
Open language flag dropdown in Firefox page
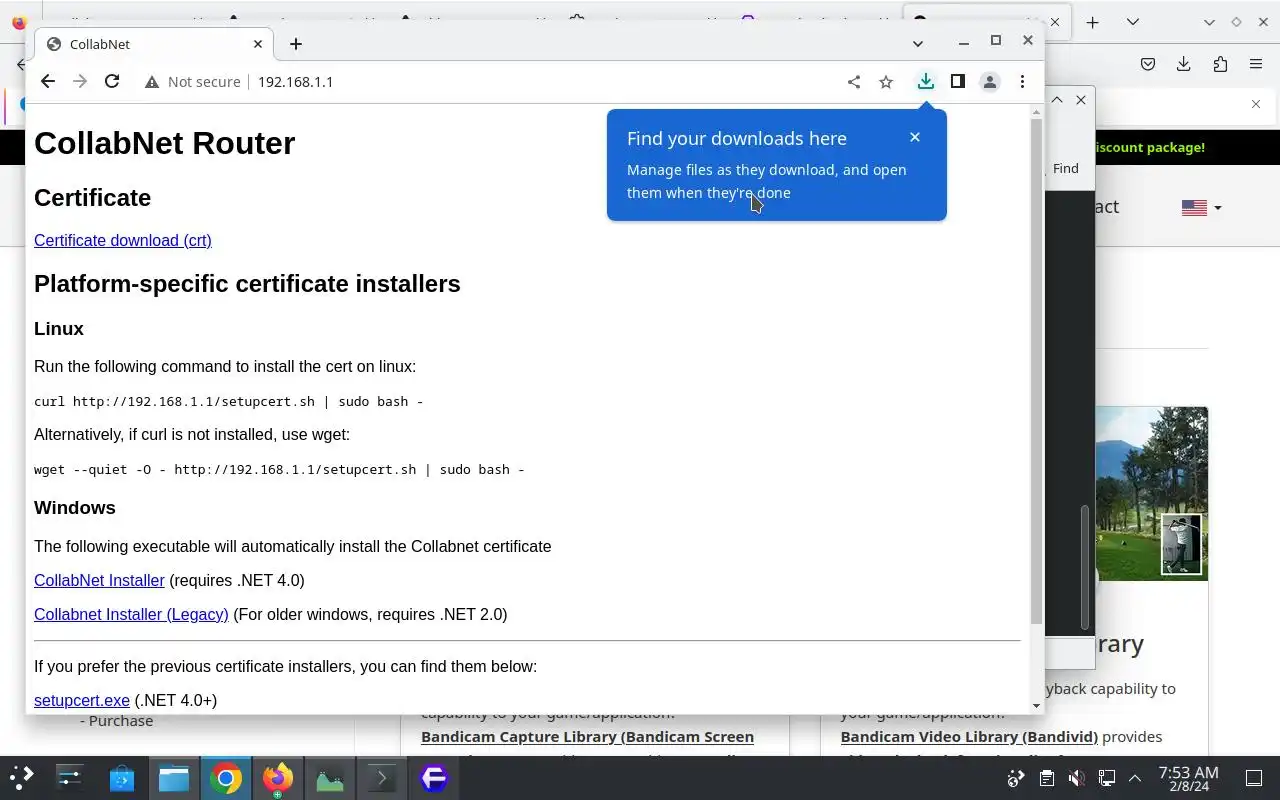1201,208
